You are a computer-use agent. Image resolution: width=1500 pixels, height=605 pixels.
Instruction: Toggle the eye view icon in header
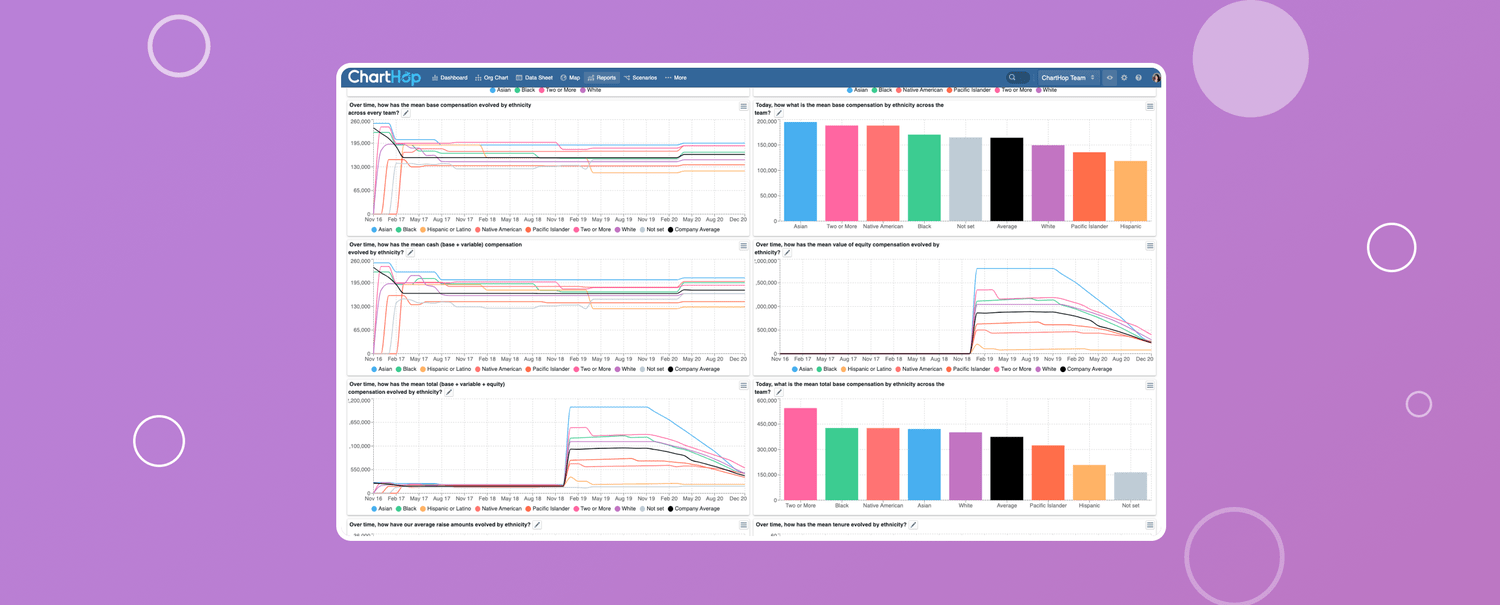(x=1109, y=78)
